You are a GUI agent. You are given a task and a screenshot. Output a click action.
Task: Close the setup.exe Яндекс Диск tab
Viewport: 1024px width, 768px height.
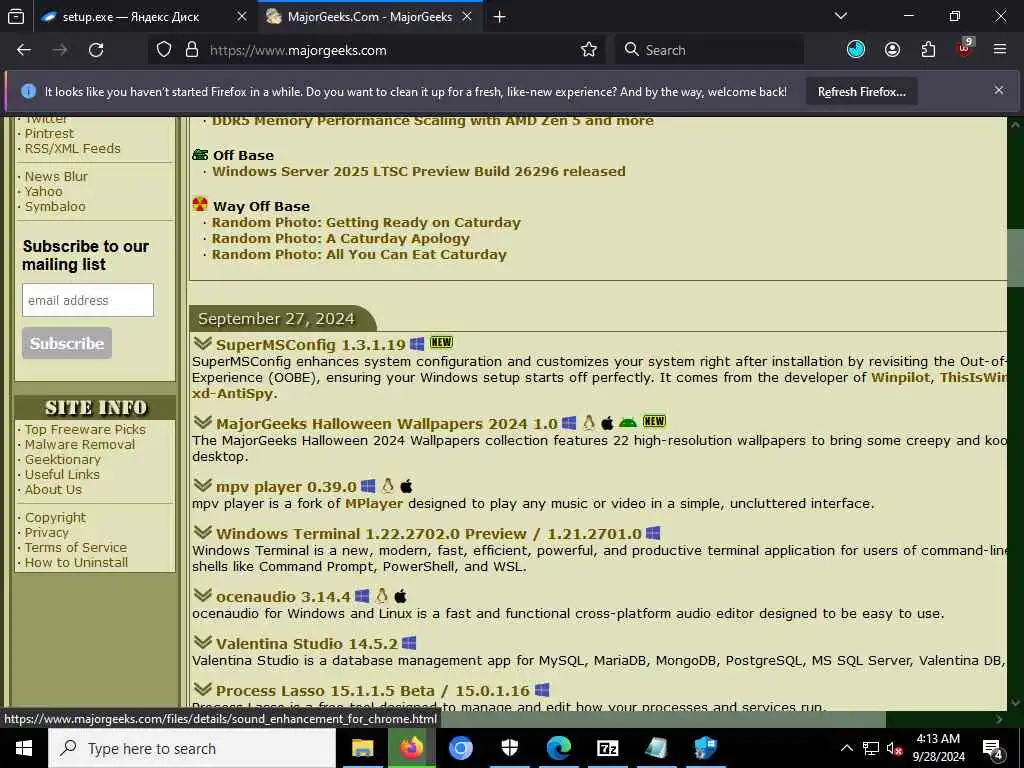click(x=242, y=17)
